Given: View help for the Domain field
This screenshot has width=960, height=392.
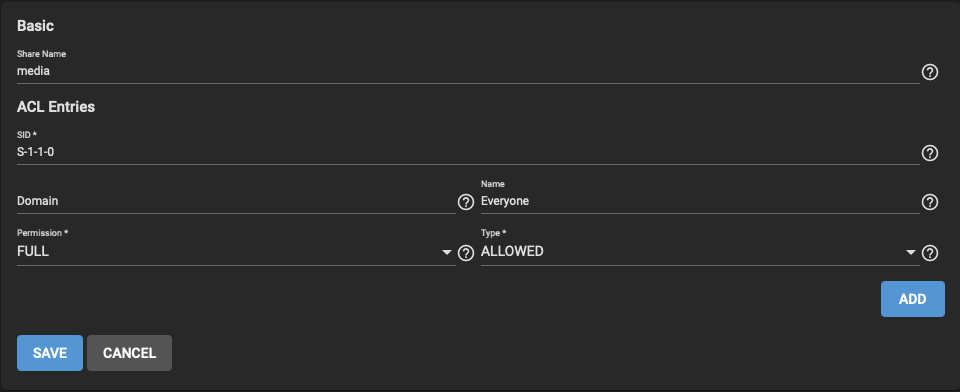Looking at the screenshot, I should 466,202.
